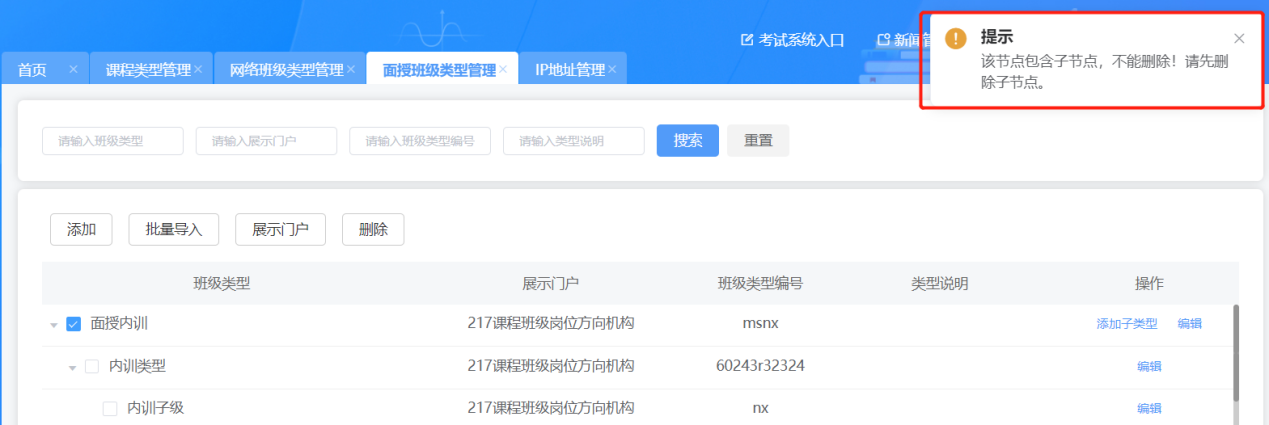Click the 操作 column header
This screenshot has width=1269, height=425.
click(1149, 283)
